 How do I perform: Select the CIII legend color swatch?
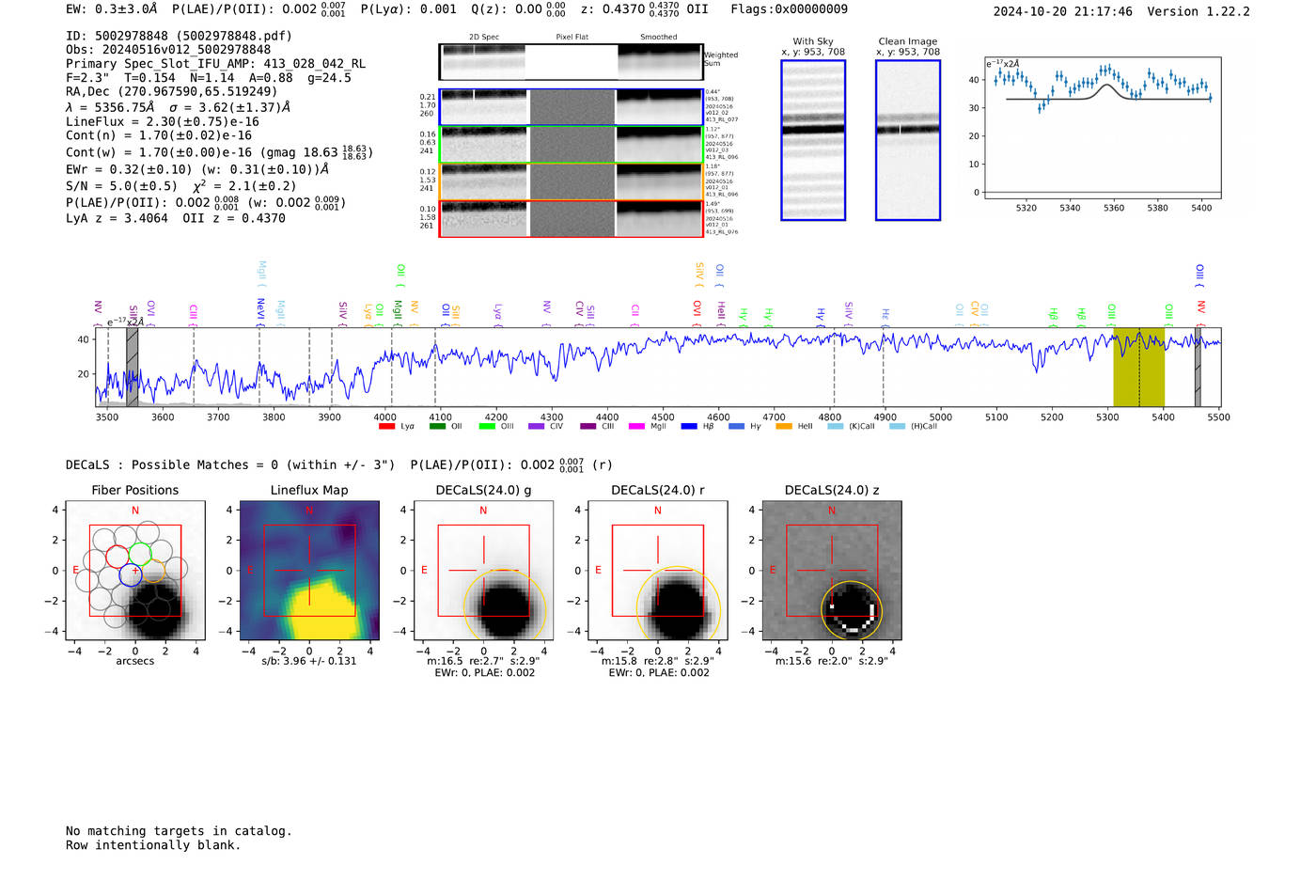[587, 427]
